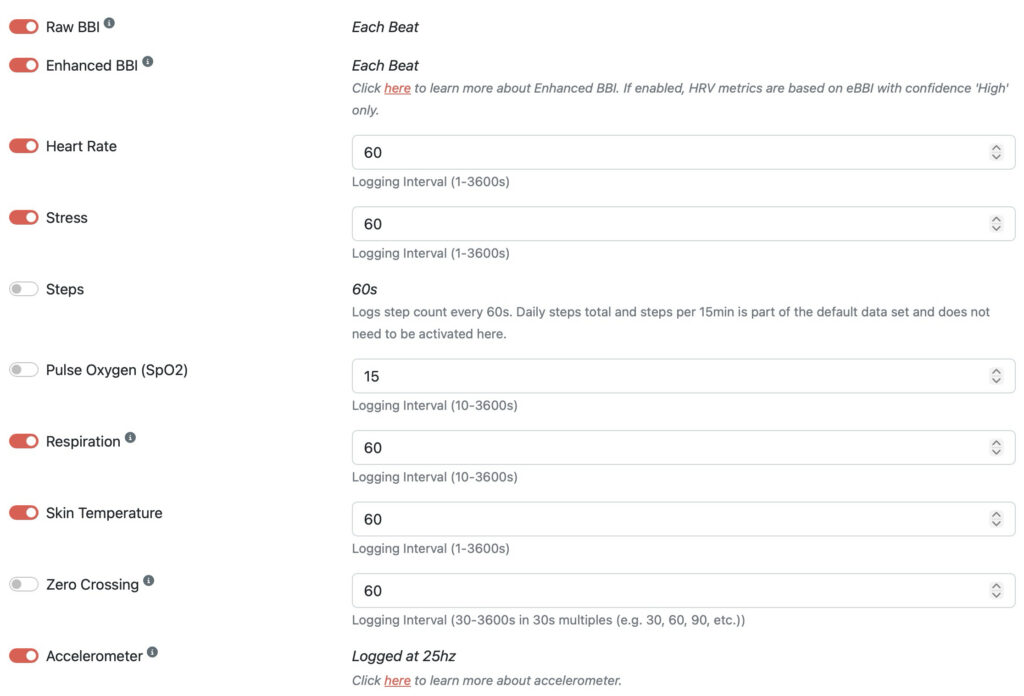
Task: Open the Enhanced BBI info icon
Action: click(148, 61)
